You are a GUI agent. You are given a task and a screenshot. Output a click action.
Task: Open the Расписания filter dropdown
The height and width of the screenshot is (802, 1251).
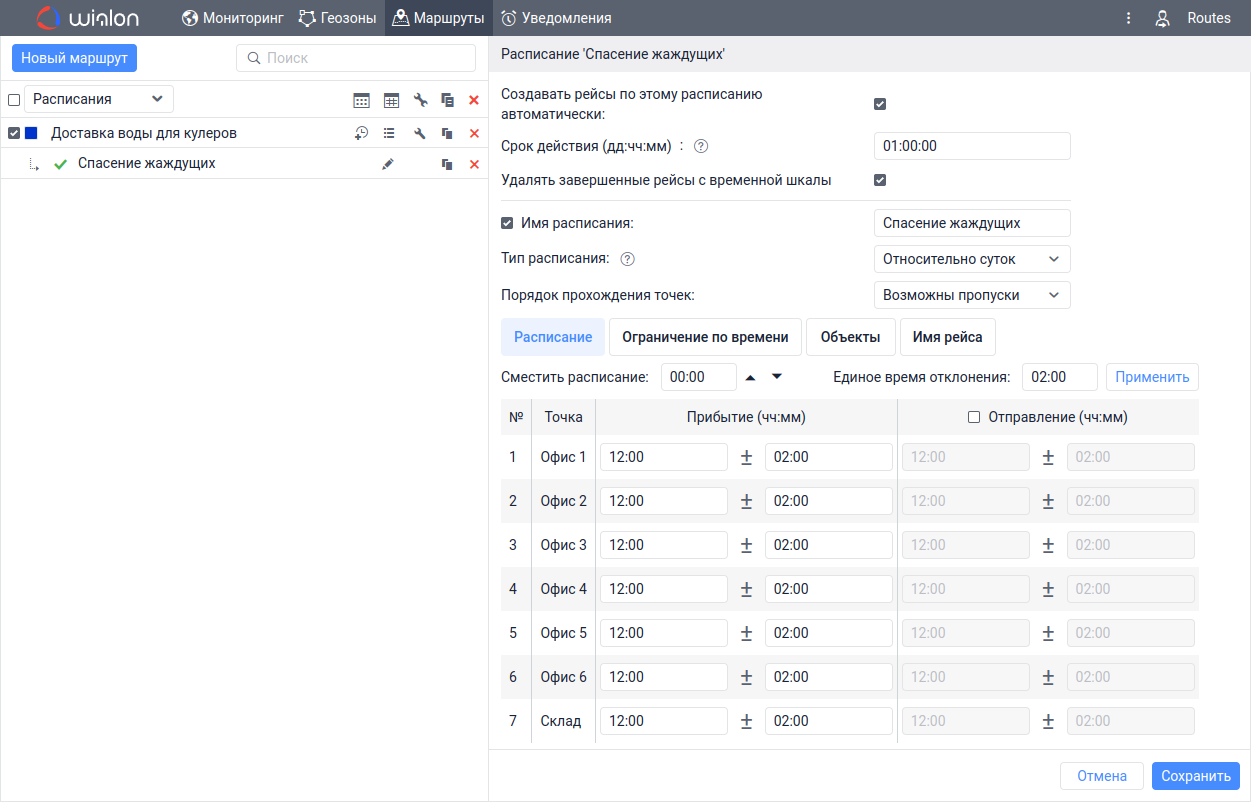tap(98, 99)
